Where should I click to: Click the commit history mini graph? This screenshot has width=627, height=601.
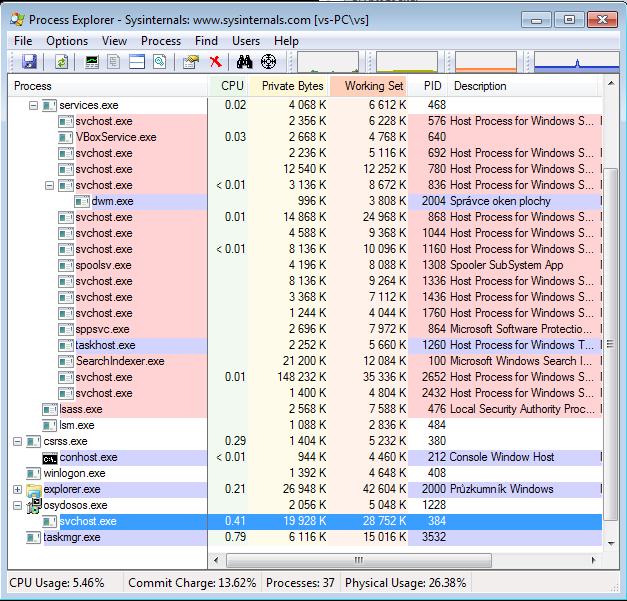coord(407,62)
